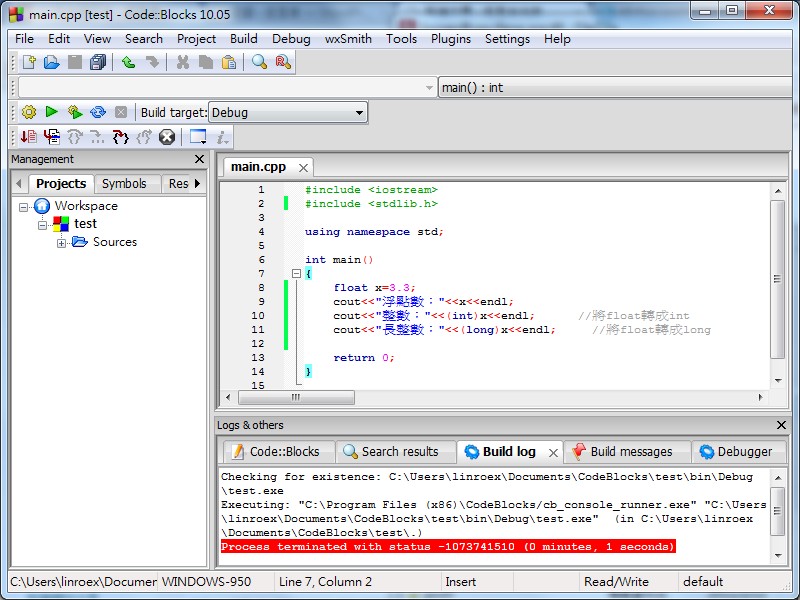Open the Debug menu
The width and height of the screenshot is (800, 600).
[x=291, y=39]
